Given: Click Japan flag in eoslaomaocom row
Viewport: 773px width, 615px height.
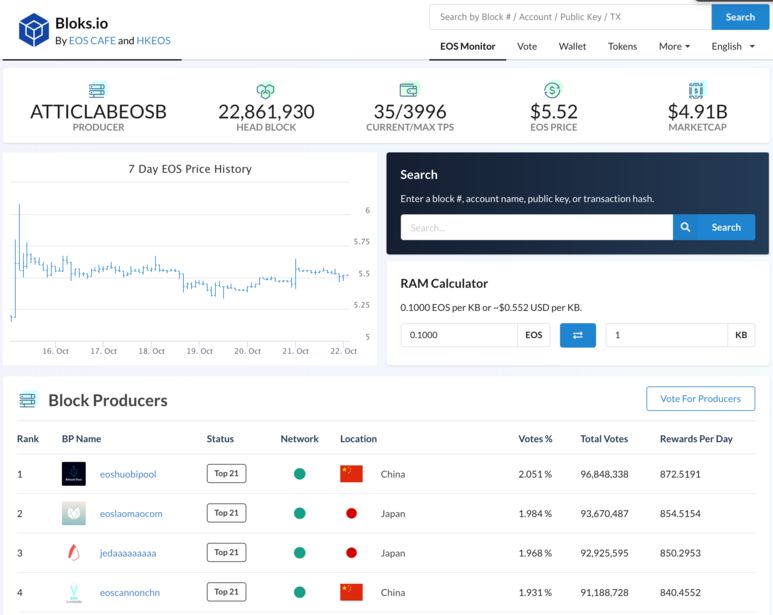Looking at the screenshot, I should pyautogui.click(x=351, y=513).
